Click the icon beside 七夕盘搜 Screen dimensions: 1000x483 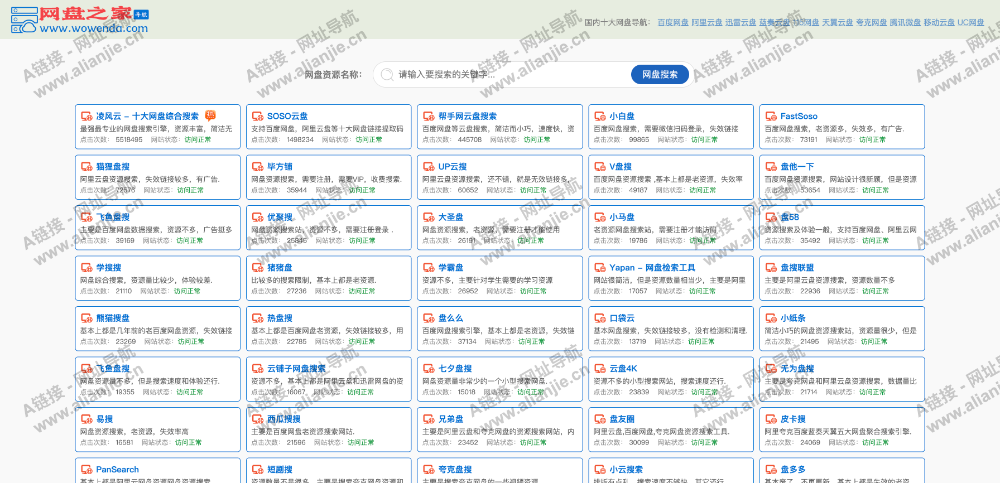click(429, 368)
